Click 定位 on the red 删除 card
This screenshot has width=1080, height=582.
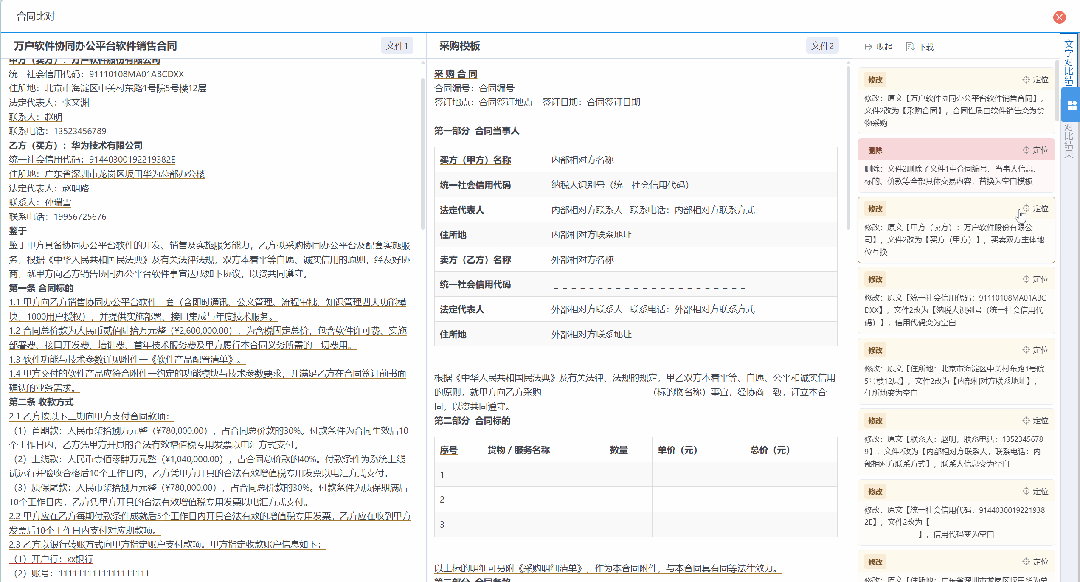pyautogui.click(x=1035, y=150)
